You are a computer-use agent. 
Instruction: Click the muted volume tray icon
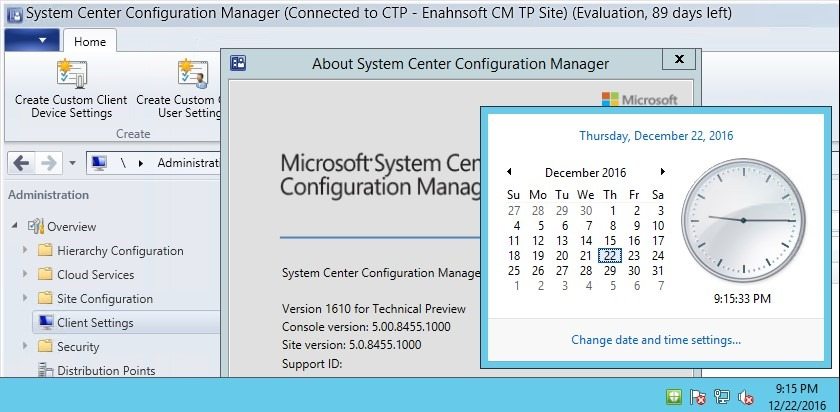click(x=746, y=397)
